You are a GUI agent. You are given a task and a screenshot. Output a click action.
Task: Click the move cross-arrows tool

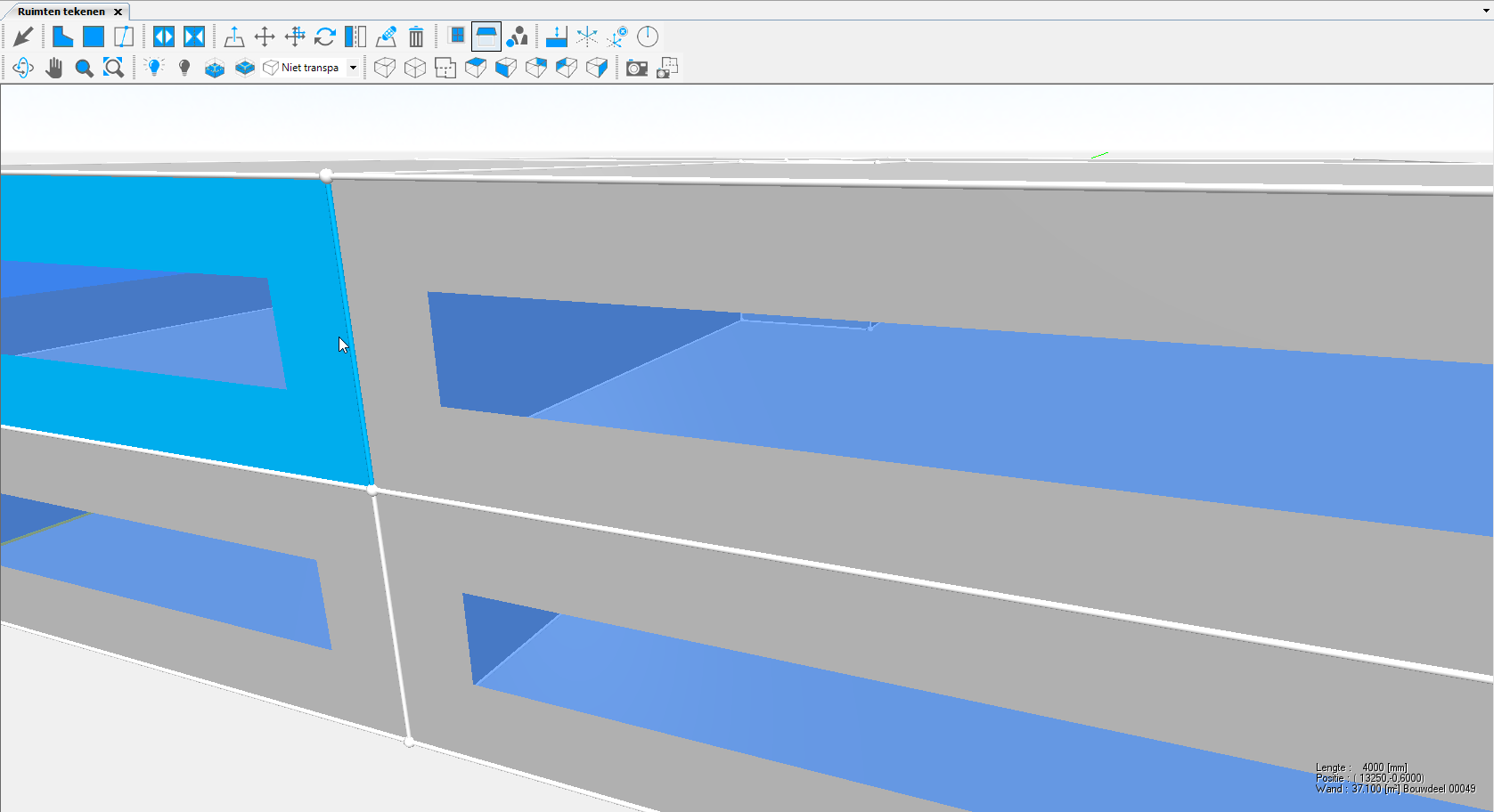click(265, 37)
